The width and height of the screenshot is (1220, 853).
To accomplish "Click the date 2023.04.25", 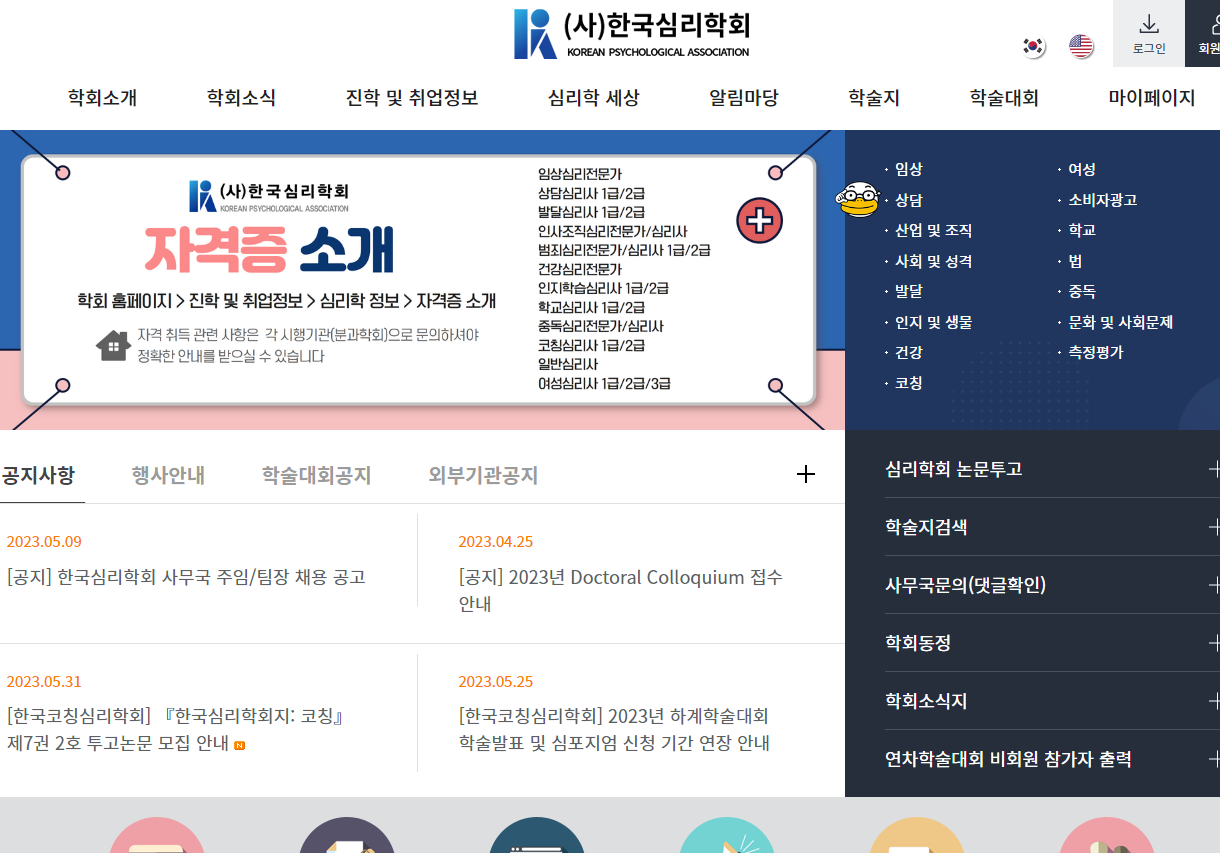I will (496, 542).
